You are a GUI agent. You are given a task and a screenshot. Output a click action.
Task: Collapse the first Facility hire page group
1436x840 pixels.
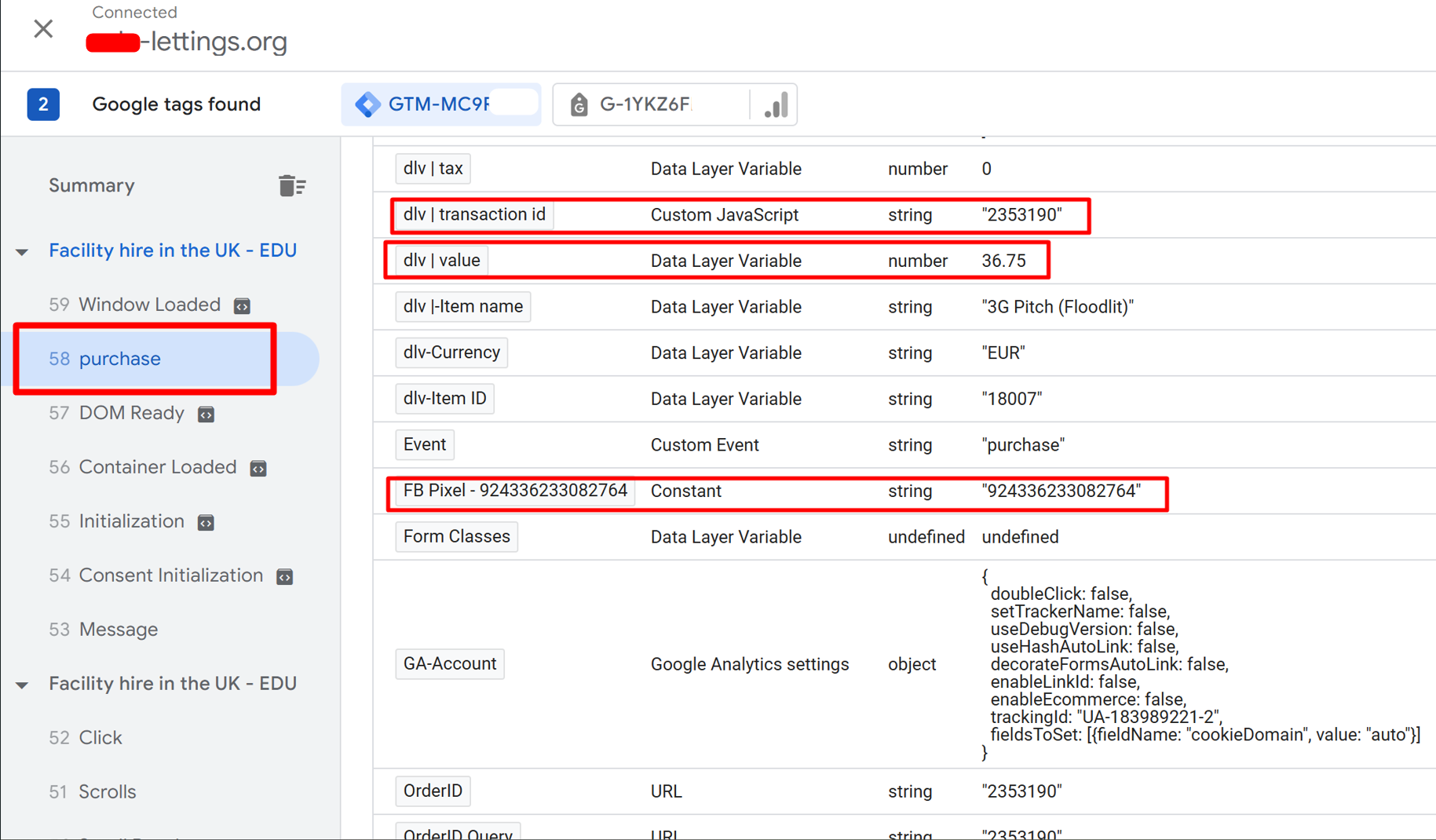(x=23, y=251)
